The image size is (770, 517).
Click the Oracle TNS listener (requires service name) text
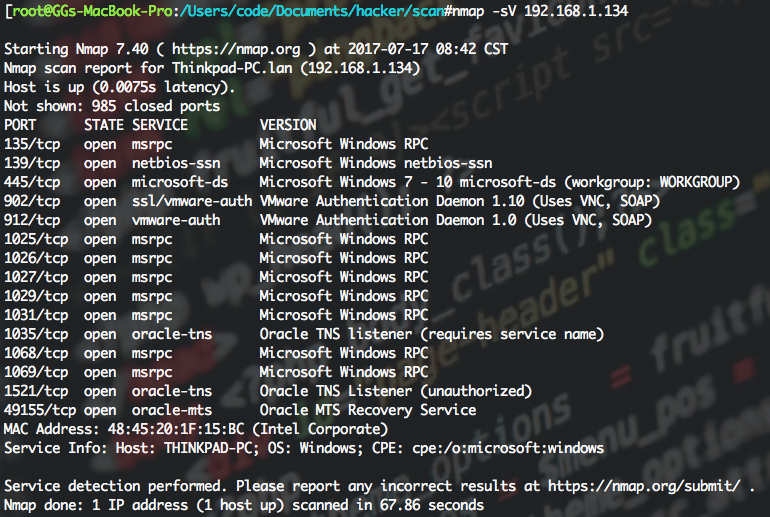click(431, 334)
